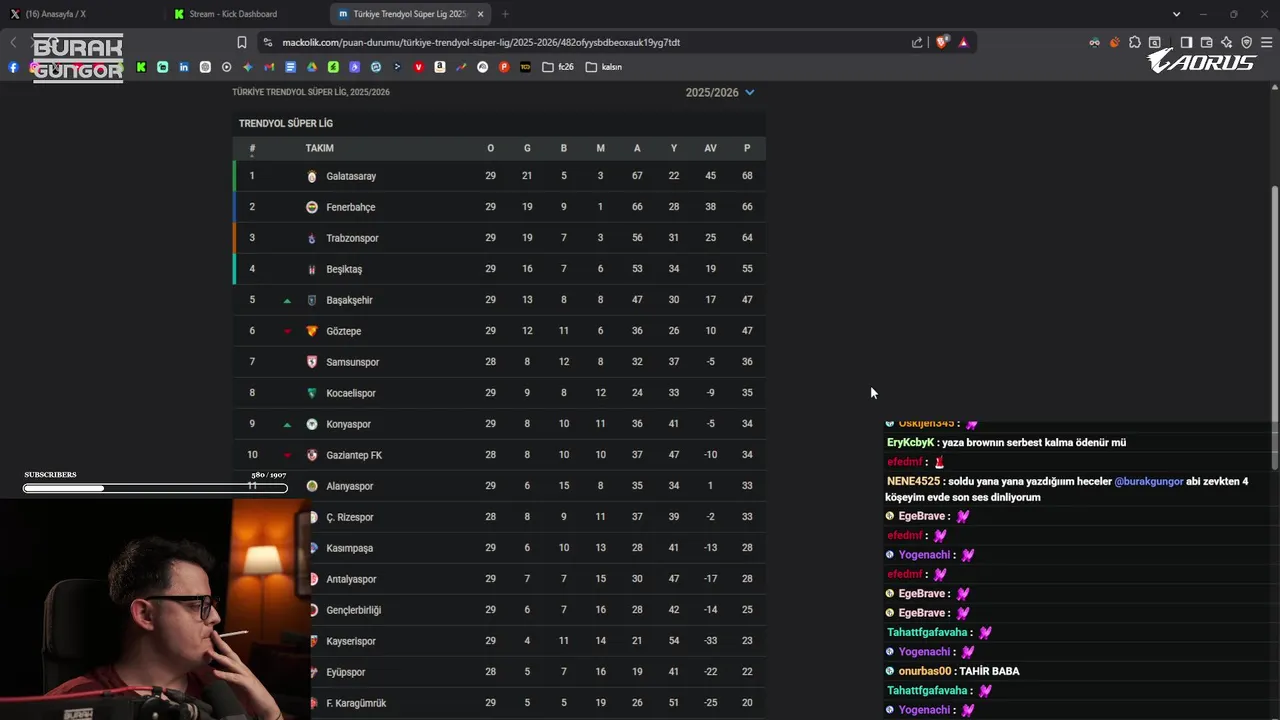Click the Galatasaray club crest icon
This screenshot has width=1280, height=720.
coord(312,176)
